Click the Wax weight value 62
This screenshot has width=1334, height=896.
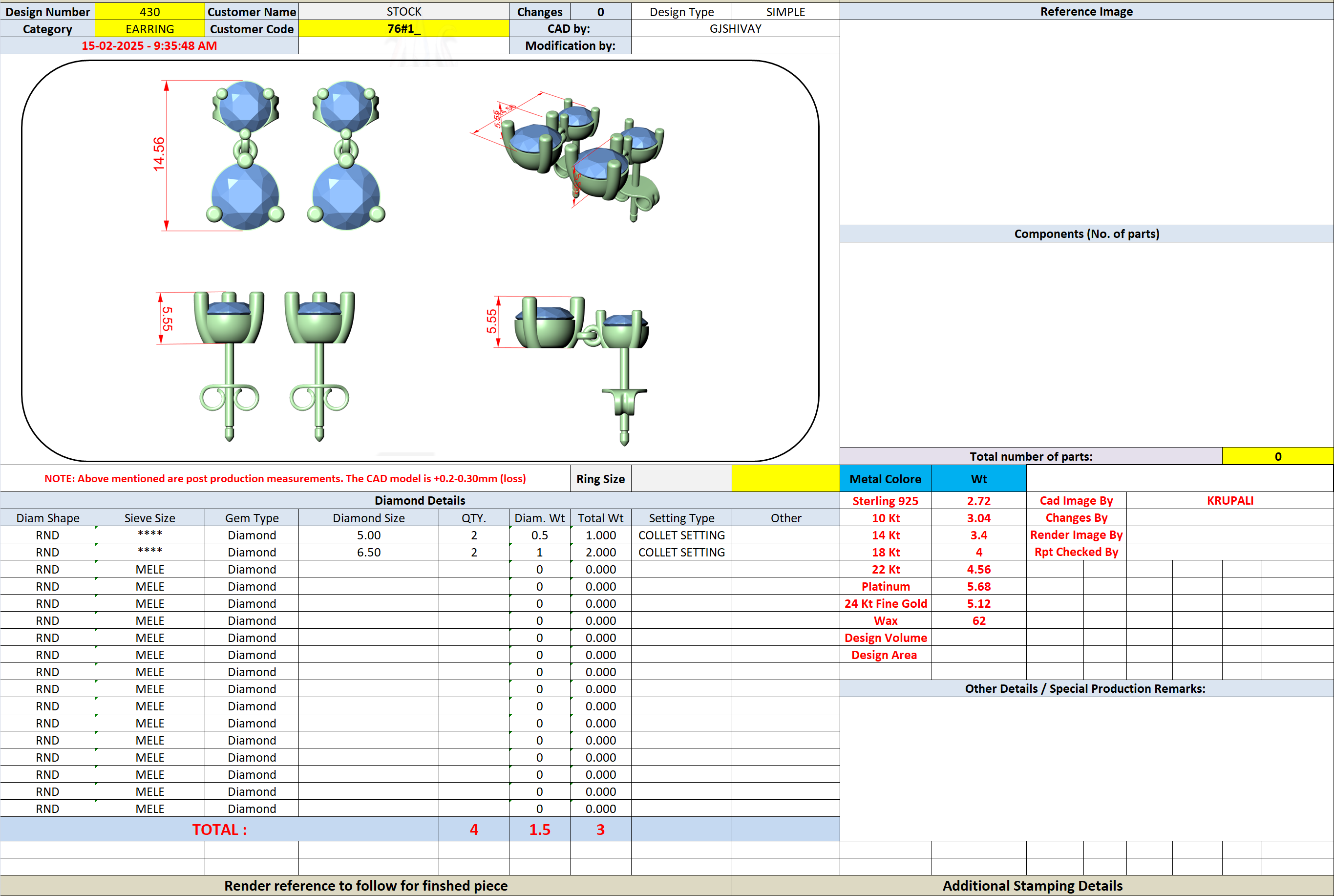tap(979, 620)
